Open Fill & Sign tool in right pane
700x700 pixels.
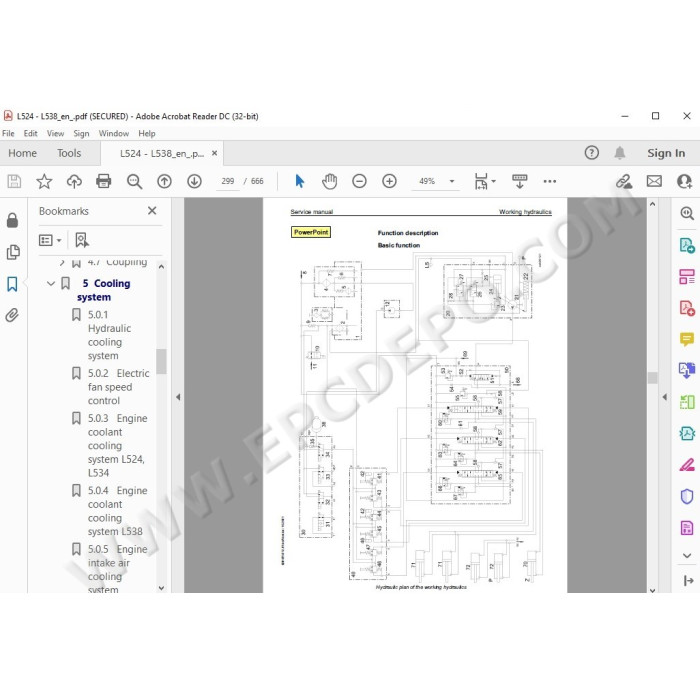(x=687, y=465)
